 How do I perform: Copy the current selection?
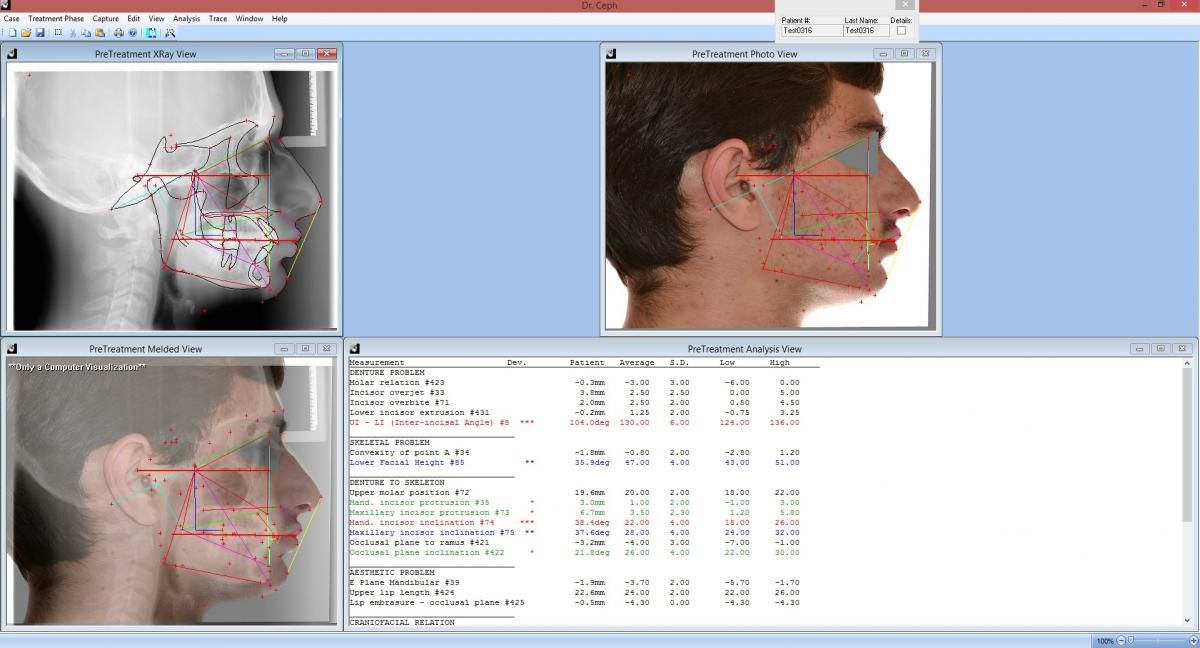click(x=85, y=33)
